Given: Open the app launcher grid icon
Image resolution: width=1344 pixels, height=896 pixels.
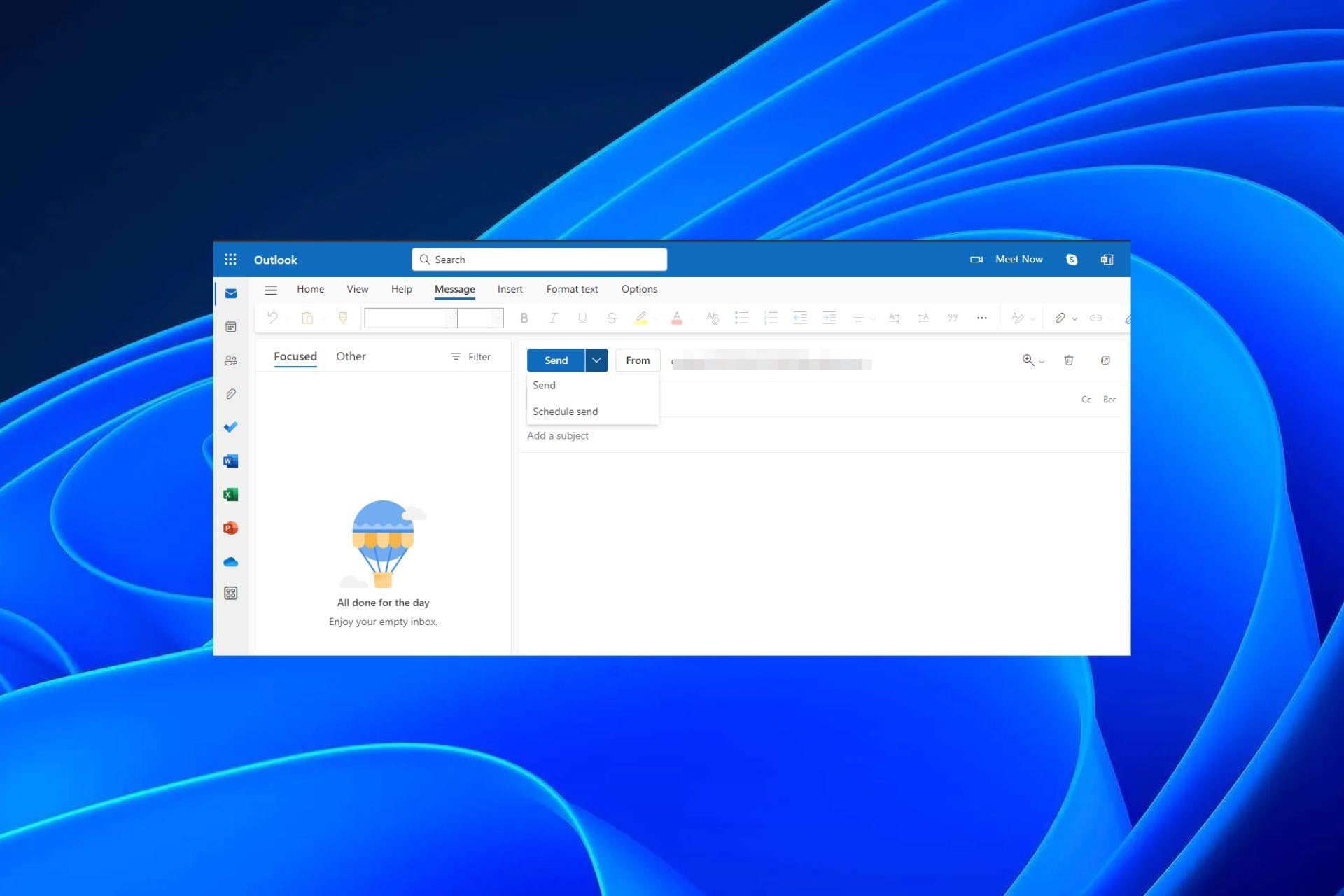Looking at the screenshot, I should (230, 260).
